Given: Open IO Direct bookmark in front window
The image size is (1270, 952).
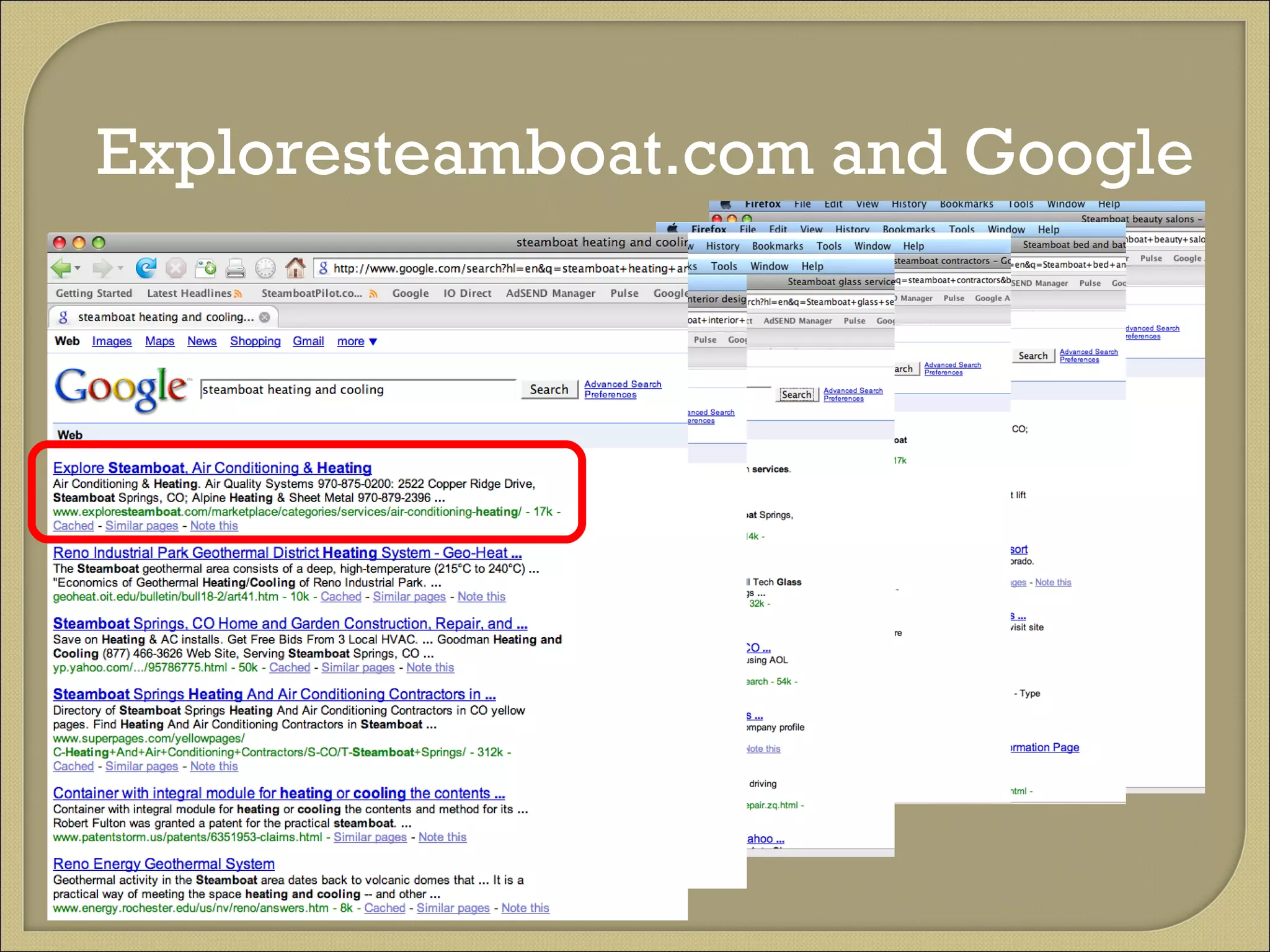Looking at the screenshot, I should (467, 293).
